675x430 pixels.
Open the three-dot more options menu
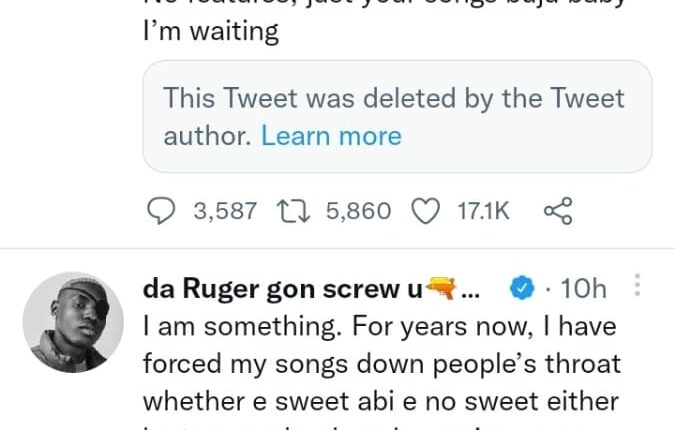pyautogui.click(x=640, y=288)
